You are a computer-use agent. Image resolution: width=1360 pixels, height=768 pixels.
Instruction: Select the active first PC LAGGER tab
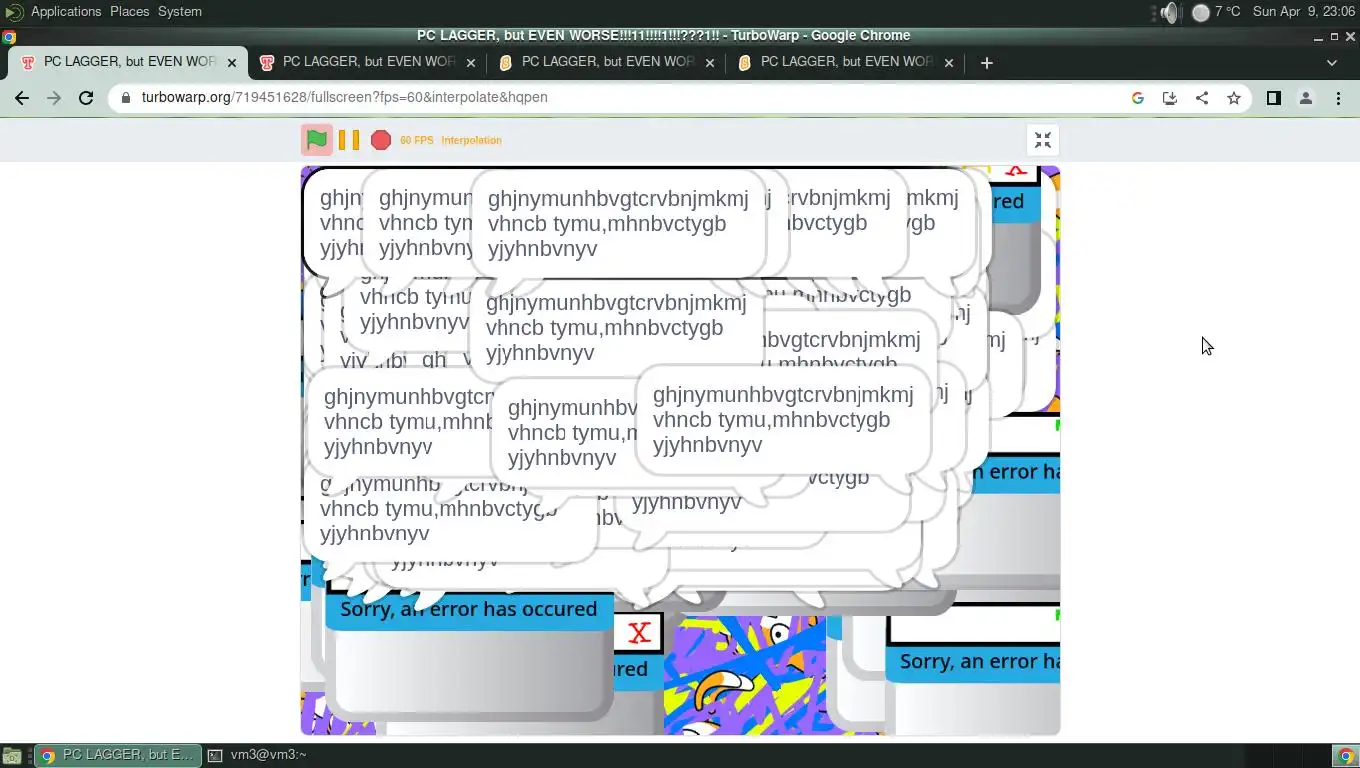tap(128, 62)
